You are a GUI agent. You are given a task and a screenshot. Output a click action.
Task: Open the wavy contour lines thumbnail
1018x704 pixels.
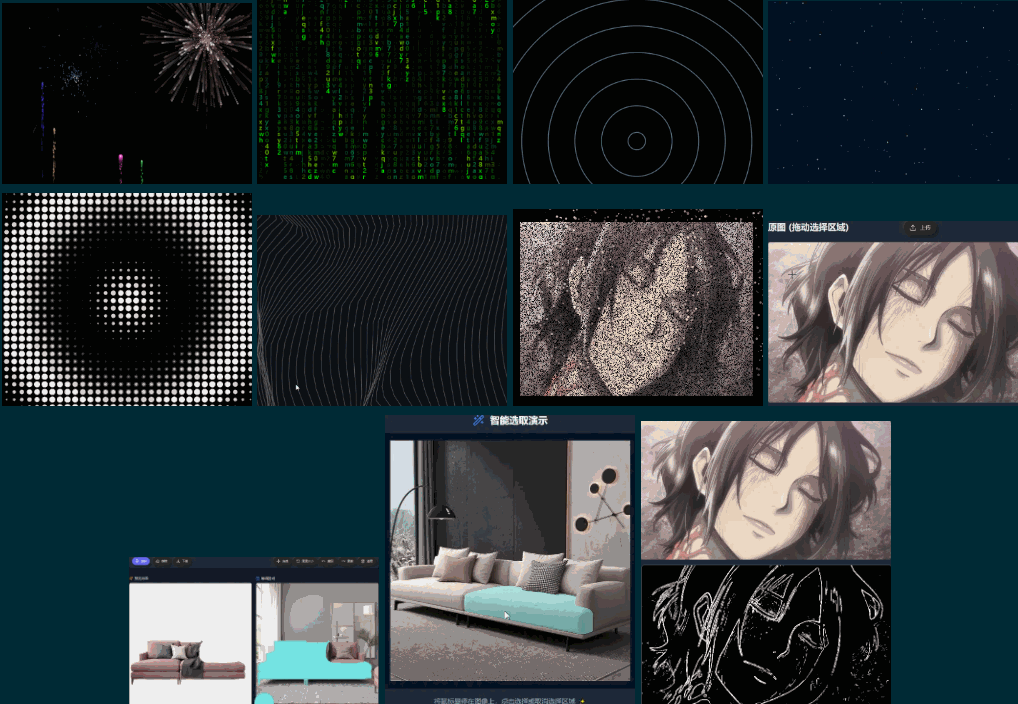tap(382, 310)
